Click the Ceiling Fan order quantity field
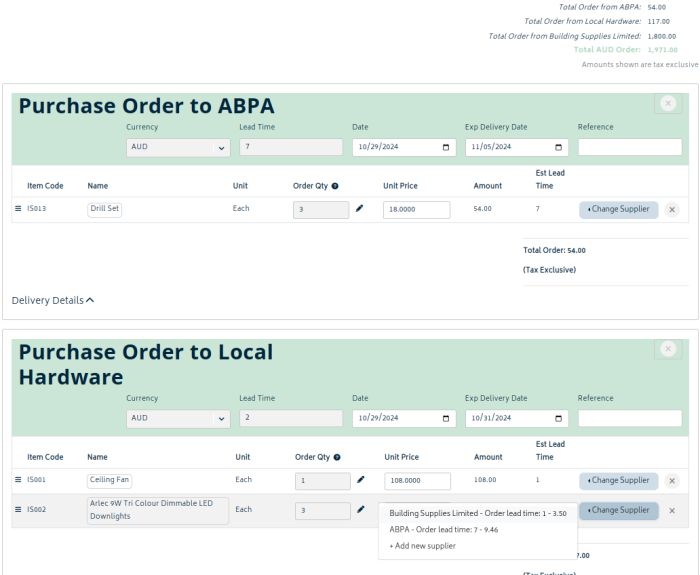This screenshot has height=575, width=700. point(323,481)
